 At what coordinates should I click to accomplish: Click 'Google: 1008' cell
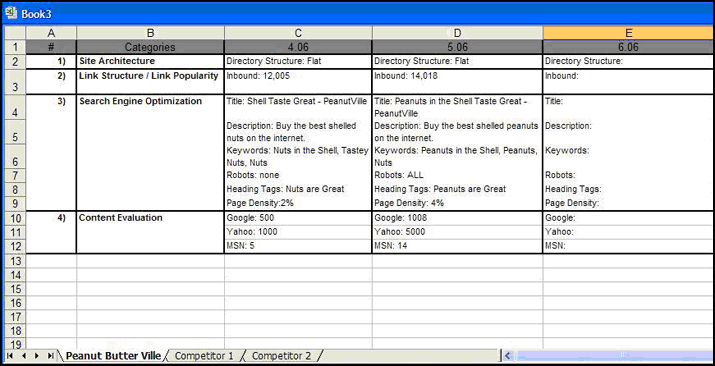(457, 218)
